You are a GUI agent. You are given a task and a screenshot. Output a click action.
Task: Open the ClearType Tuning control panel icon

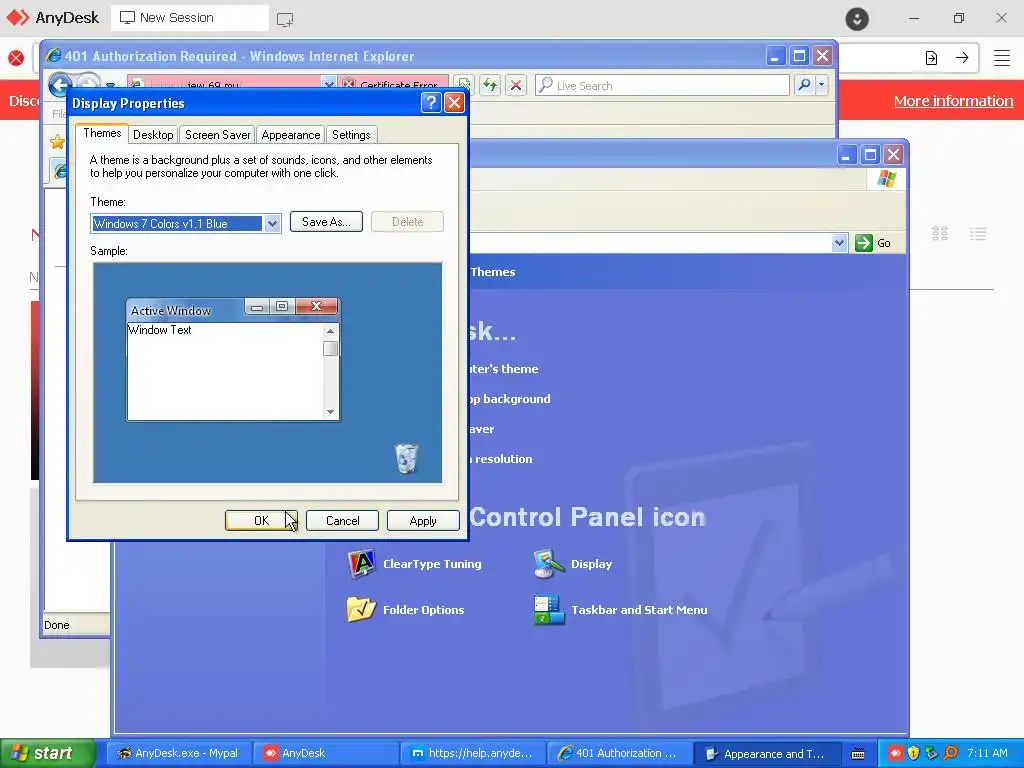tap(362, 564)
